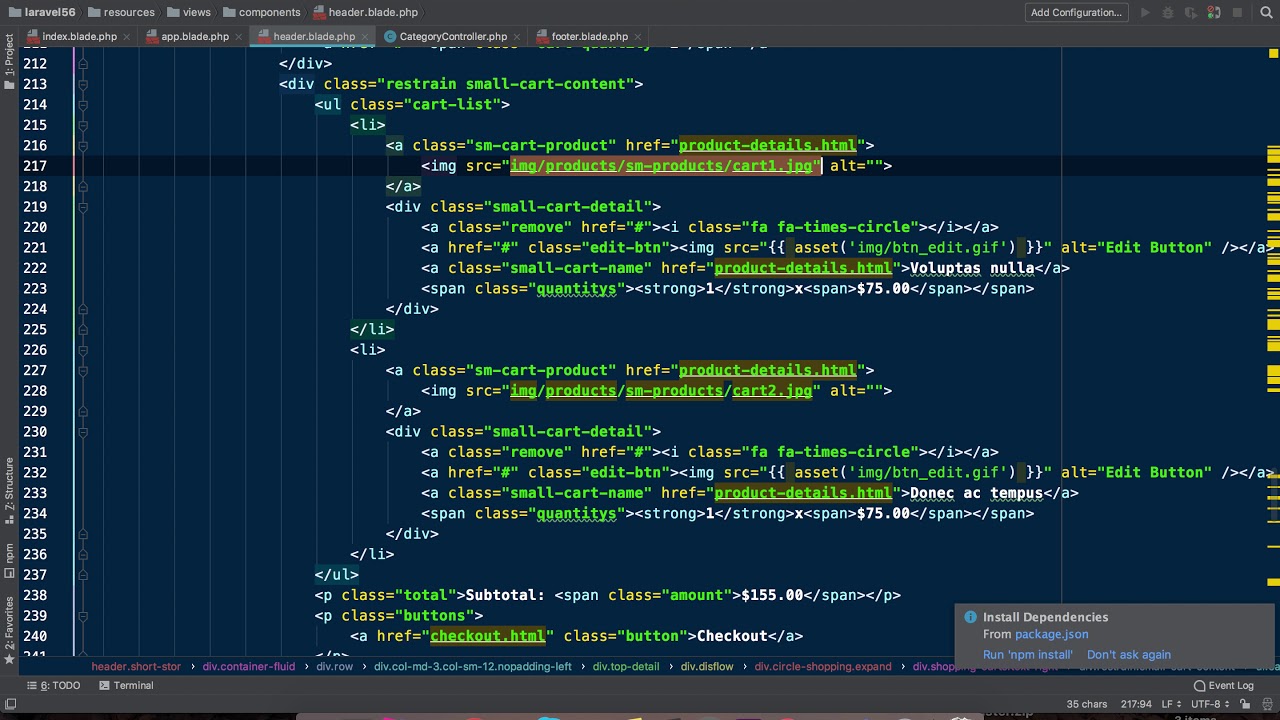Open package.json link in notification
This screenshot has width=1280, height=720.
[1051, 634]
